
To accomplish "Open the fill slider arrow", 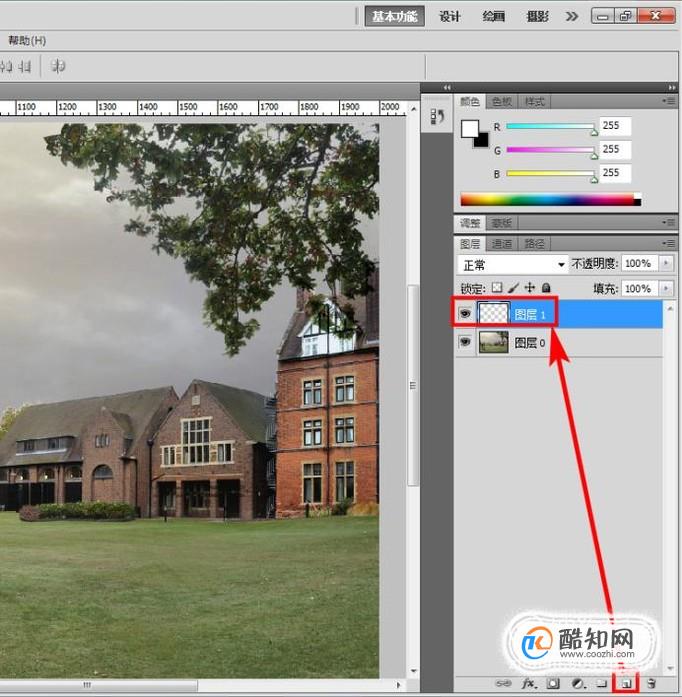I will [666, 288].
